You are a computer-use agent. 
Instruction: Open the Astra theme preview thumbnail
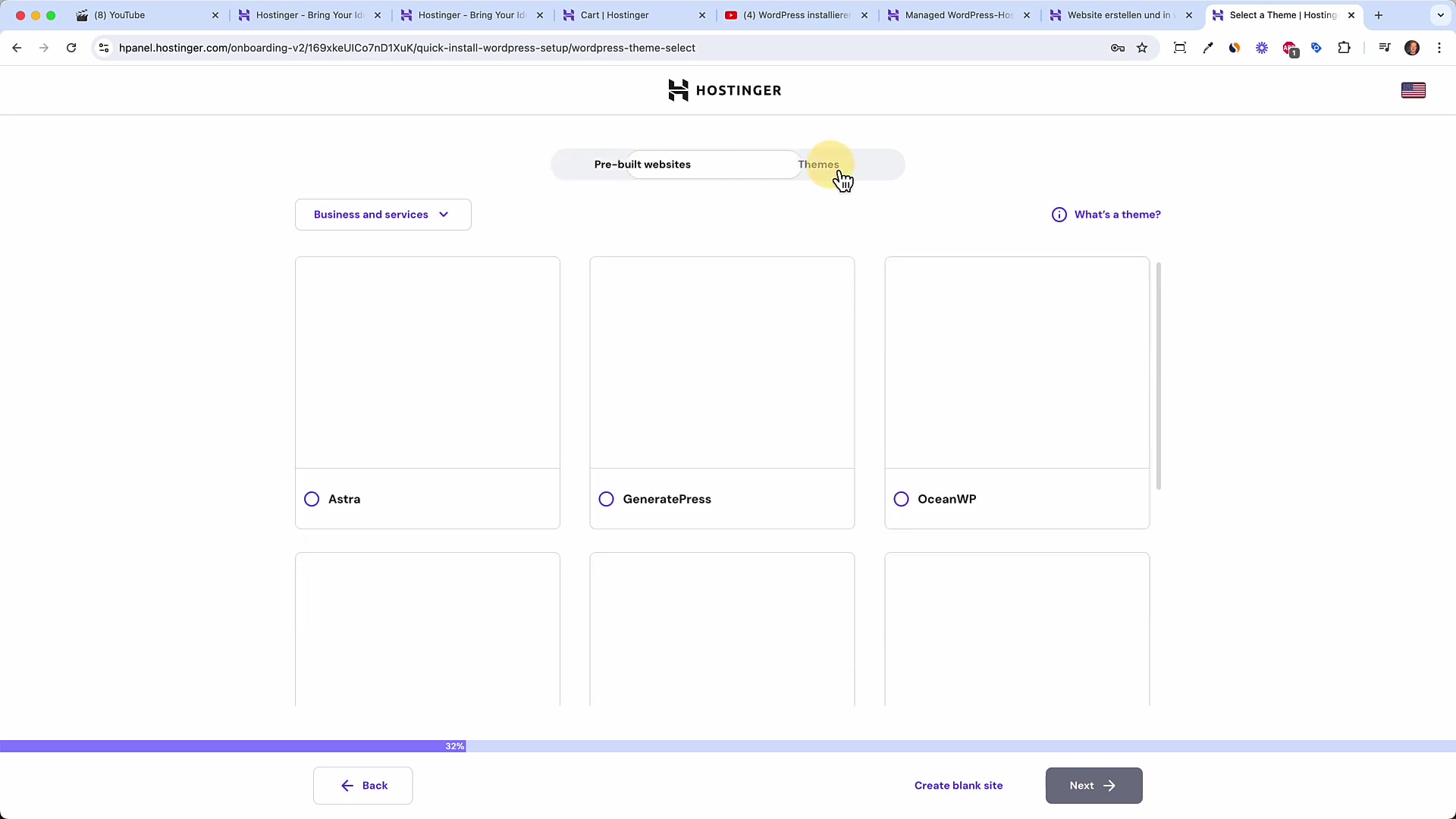[x=428, y=362]
